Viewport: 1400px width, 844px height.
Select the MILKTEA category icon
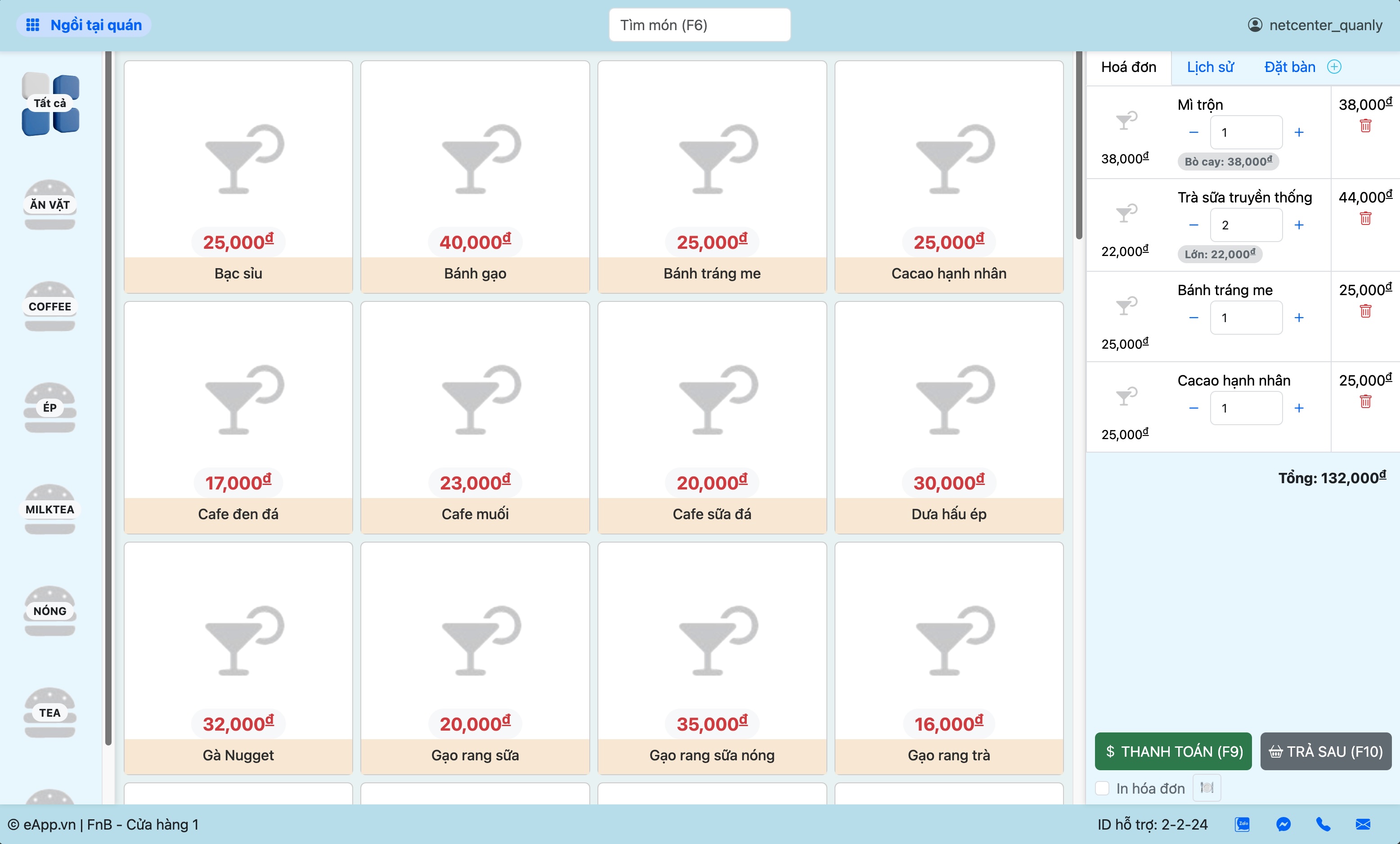50,509
